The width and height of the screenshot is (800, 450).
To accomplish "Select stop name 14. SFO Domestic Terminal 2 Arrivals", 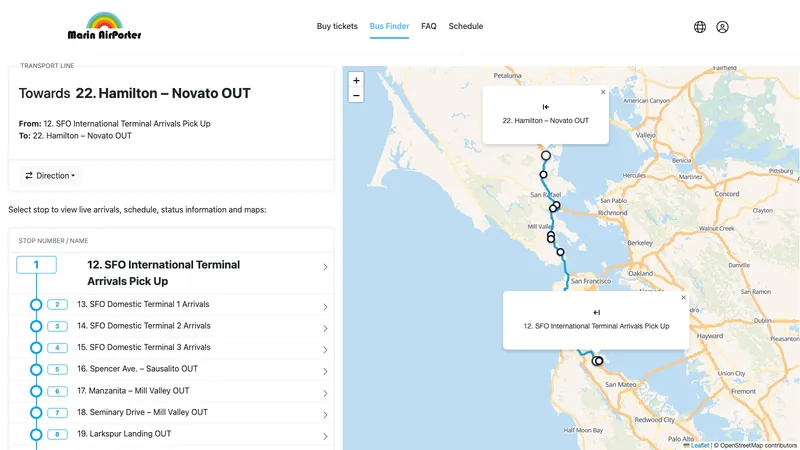I will click(x=143, y=326).
